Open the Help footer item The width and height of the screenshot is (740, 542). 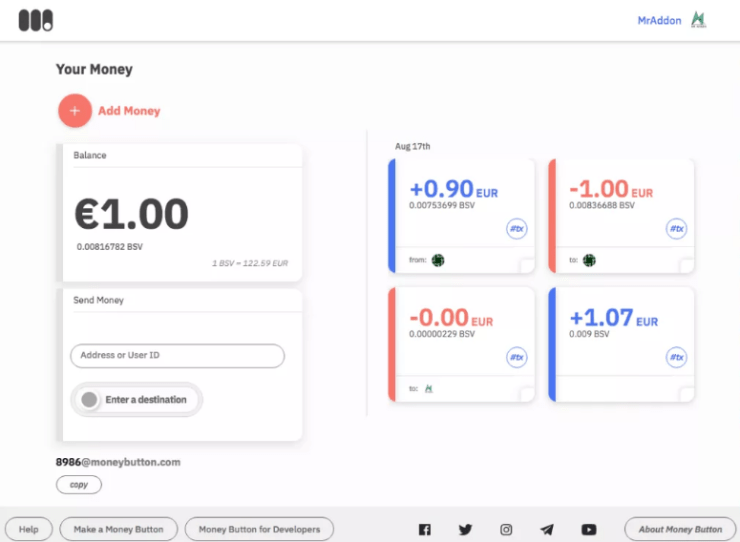(29, 529)
